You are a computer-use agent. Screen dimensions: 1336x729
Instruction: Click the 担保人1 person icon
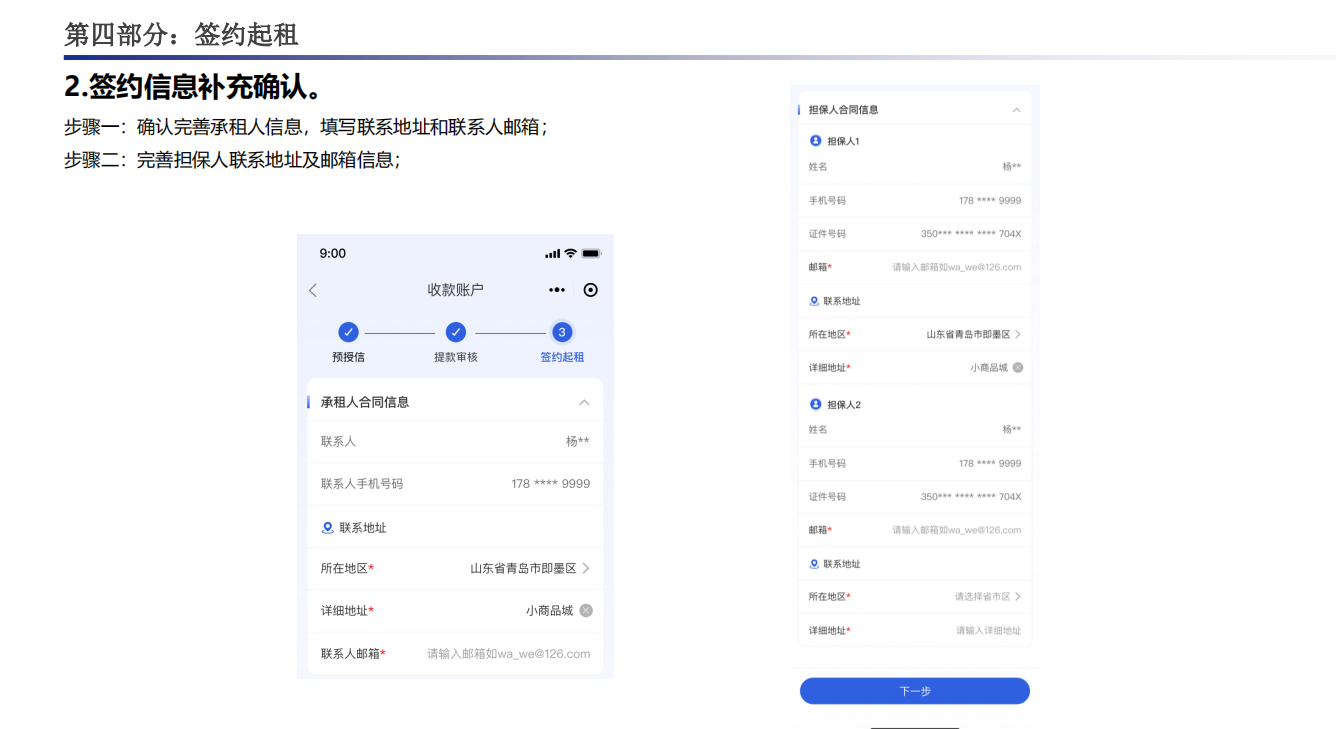815,141
